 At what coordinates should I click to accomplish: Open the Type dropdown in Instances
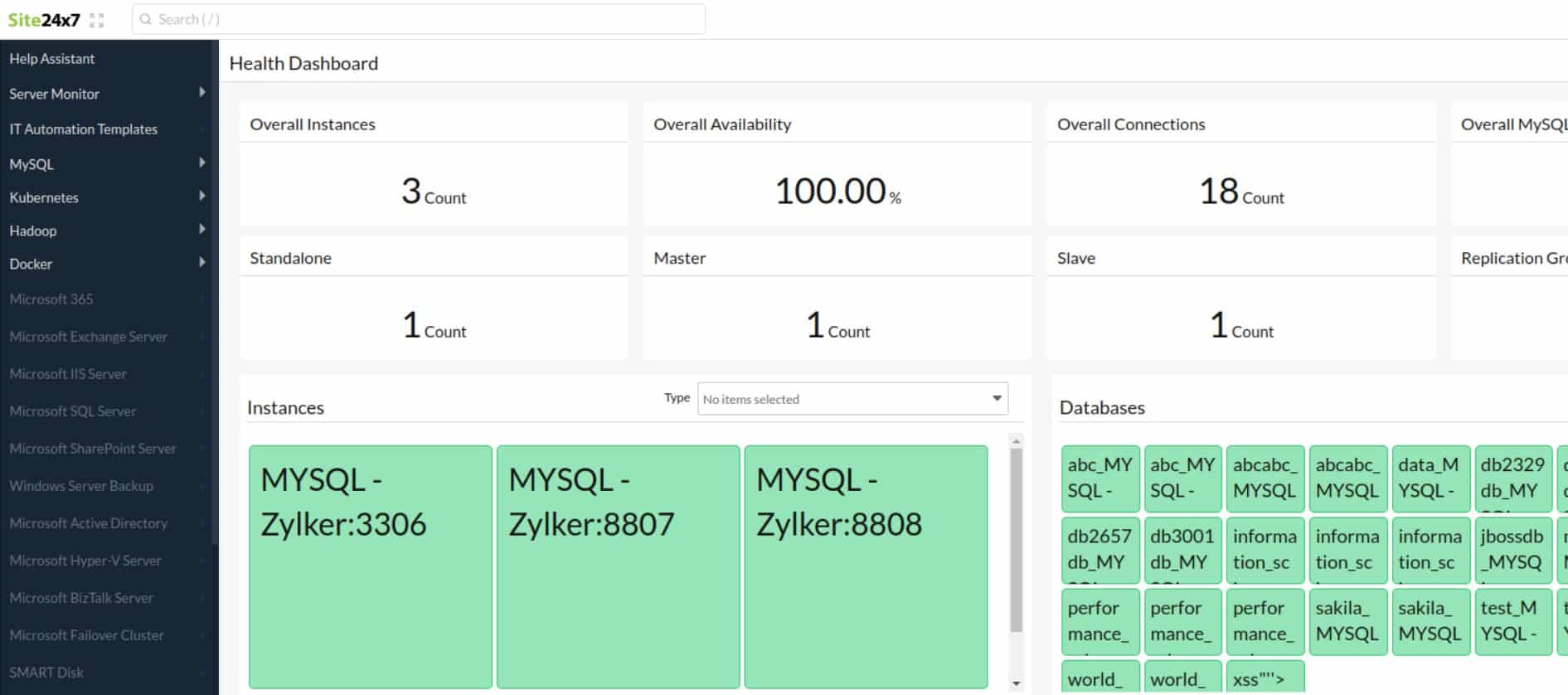point(852,399)
